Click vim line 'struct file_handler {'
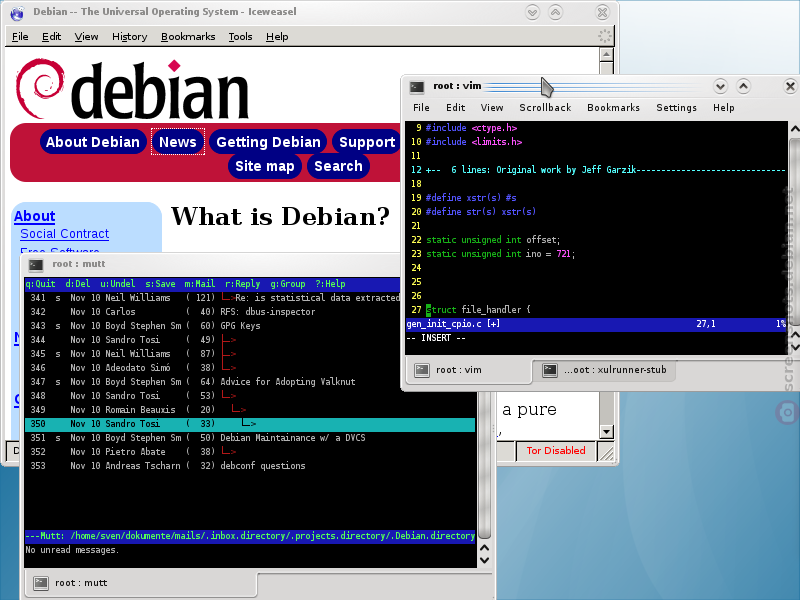Screen dimensions: 800x600 (x=479, y=310)
